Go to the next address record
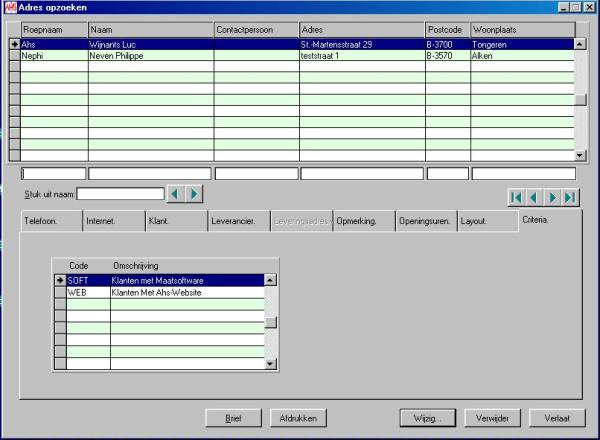 tap(552, 198)
